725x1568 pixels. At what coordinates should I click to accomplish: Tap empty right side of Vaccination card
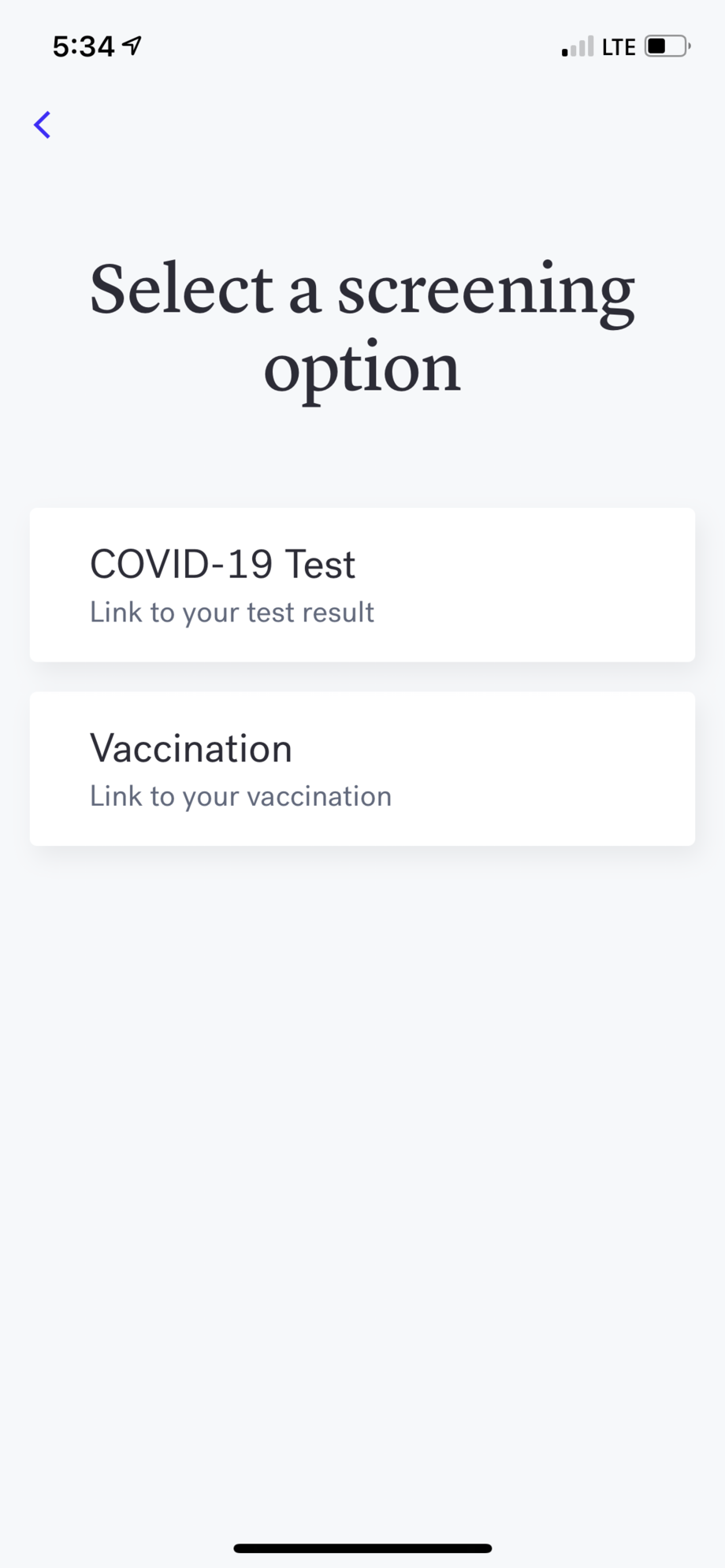[x=552, y=769]
